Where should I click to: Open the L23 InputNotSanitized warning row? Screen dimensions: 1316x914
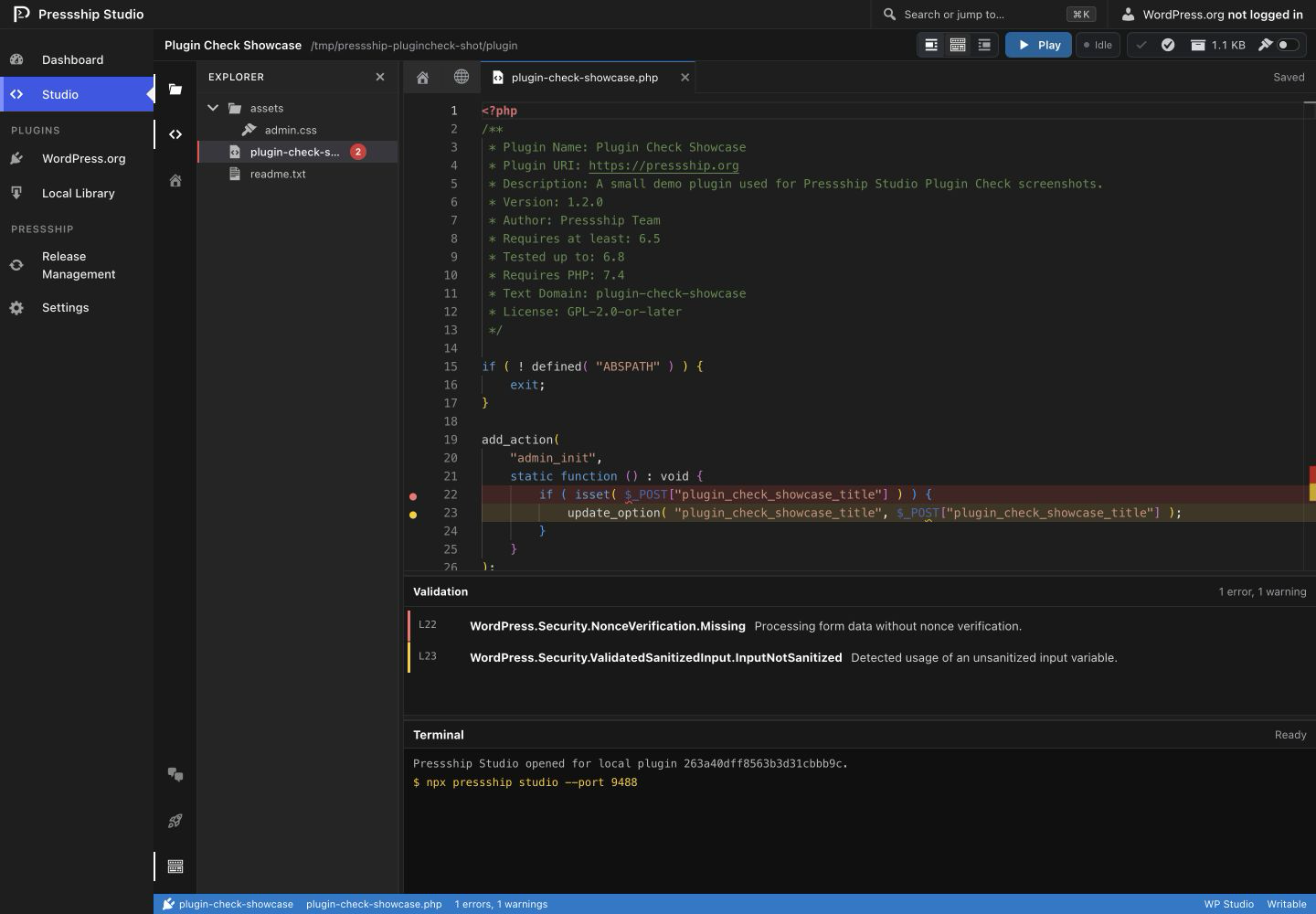859,657
